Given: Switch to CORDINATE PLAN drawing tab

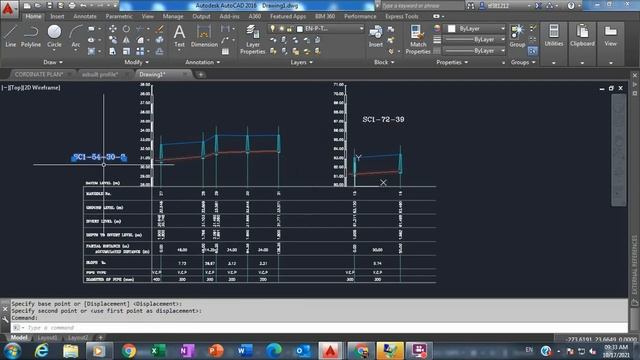Looking at the screenshot, I should point(39,74).
